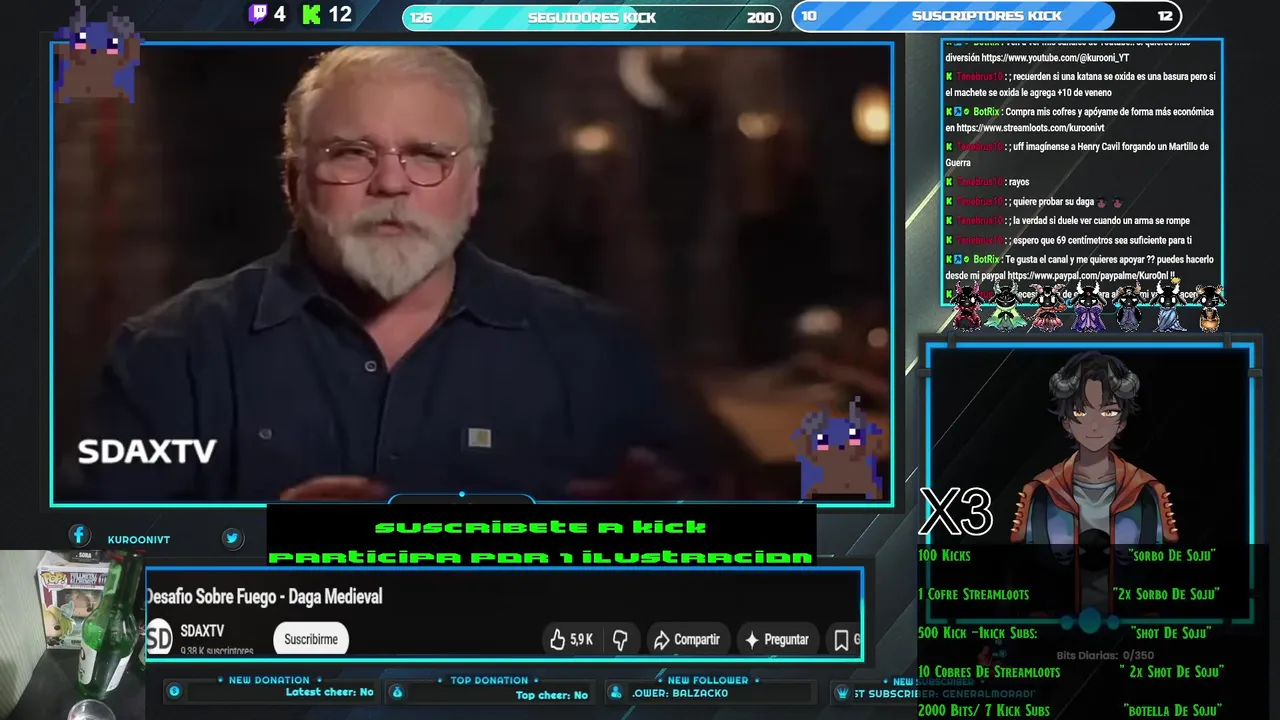
Task: Click BotRix username in the Streamloots chat message
Action: pyautogui.click(x=986, y=112)
